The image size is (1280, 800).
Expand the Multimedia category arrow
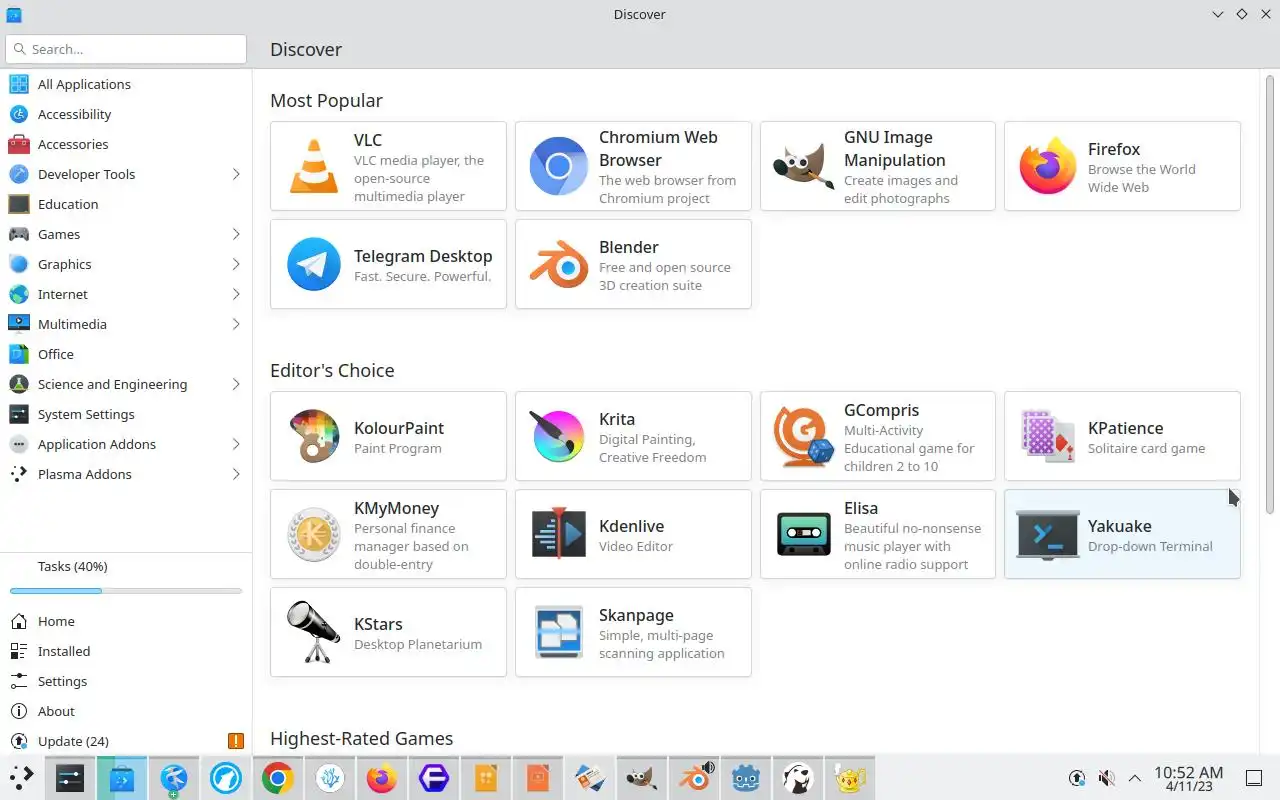(236, 324)
